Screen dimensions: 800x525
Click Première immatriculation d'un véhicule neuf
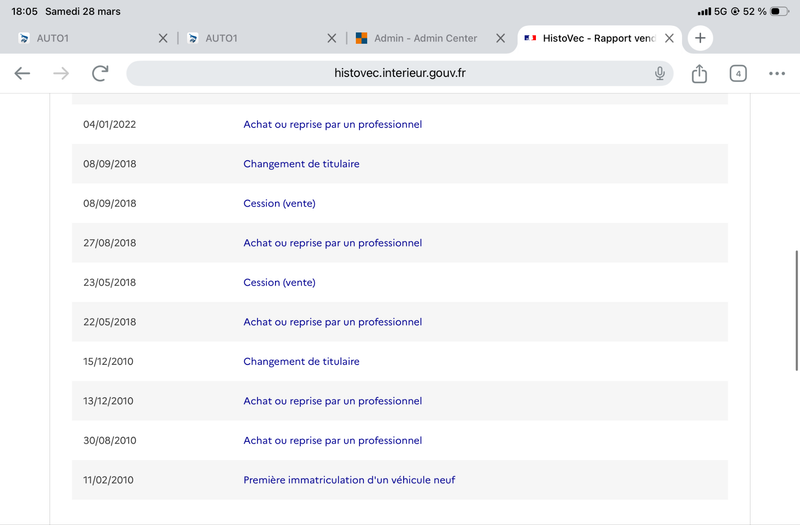coord(349,480)
